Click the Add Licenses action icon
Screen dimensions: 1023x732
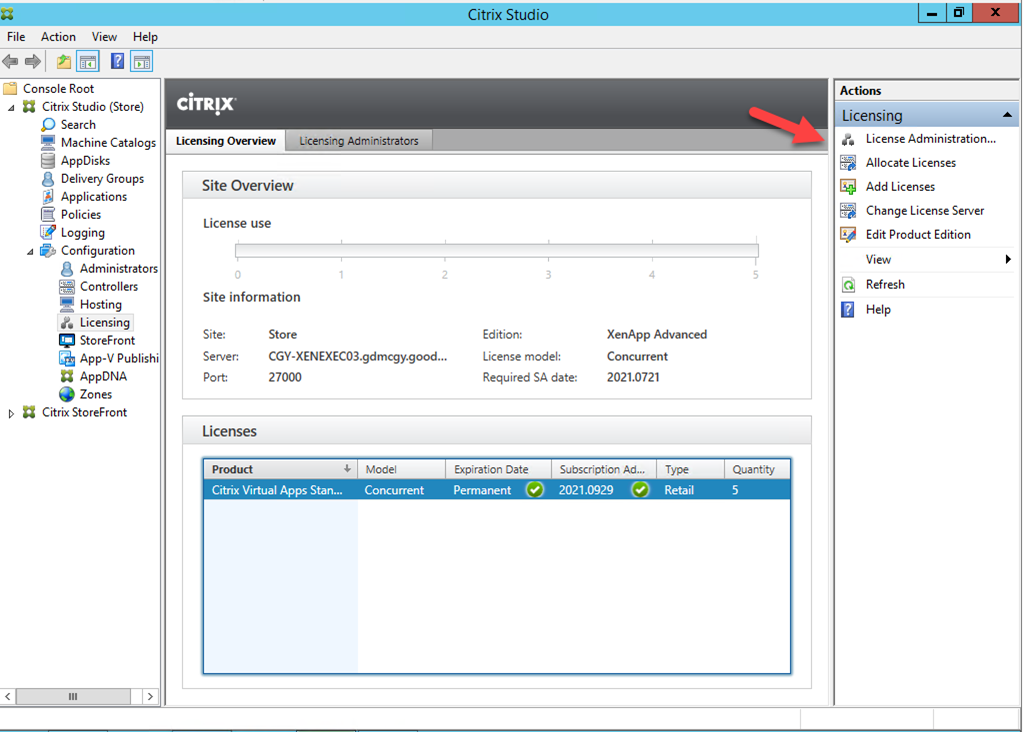click(848, 187)
